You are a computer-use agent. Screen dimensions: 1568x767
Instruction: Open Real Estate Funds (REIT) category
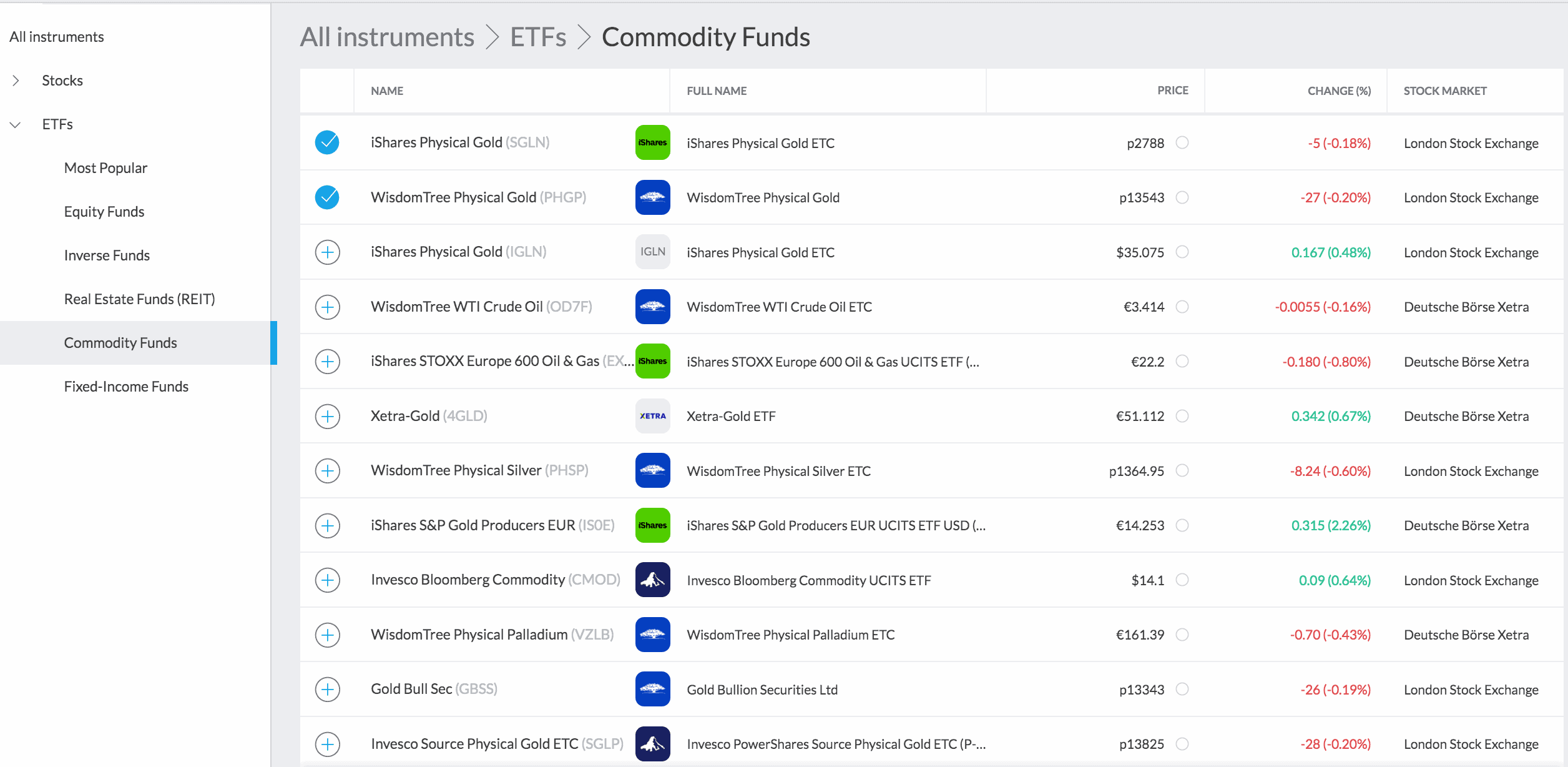[139, 299]
